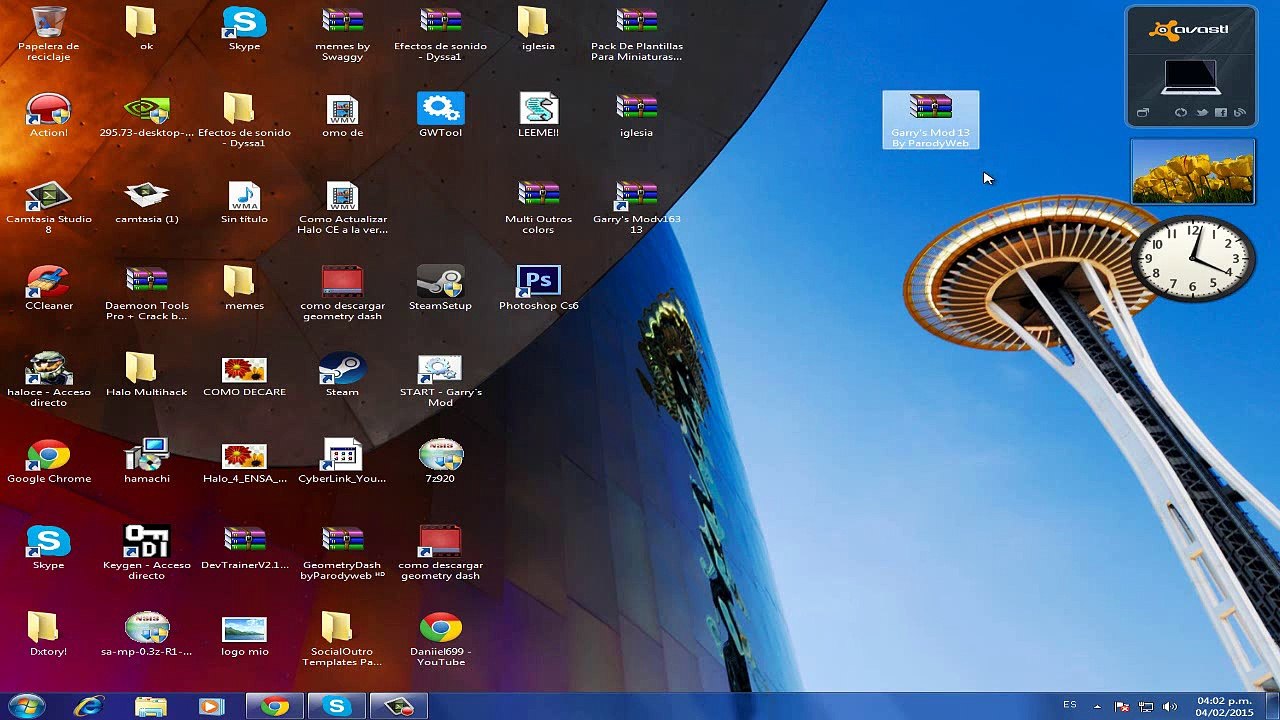This screenshot has height=720, width=1280.
Task: Open the 'ok' folder on the desktop
Action: tap(146, 28)
